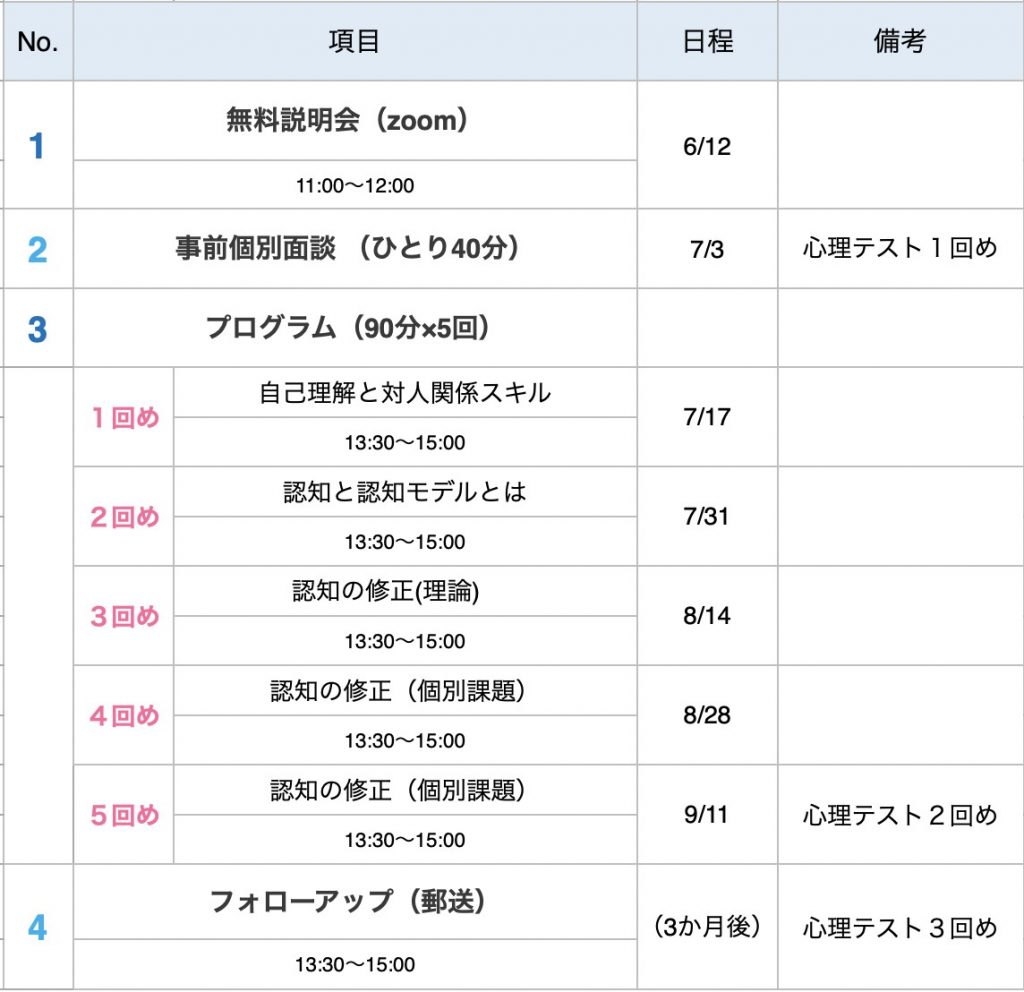Viewport: 1024px width, 992px height.
Task: Select the 備考 header cell
Action: click(x=900, y=41)
